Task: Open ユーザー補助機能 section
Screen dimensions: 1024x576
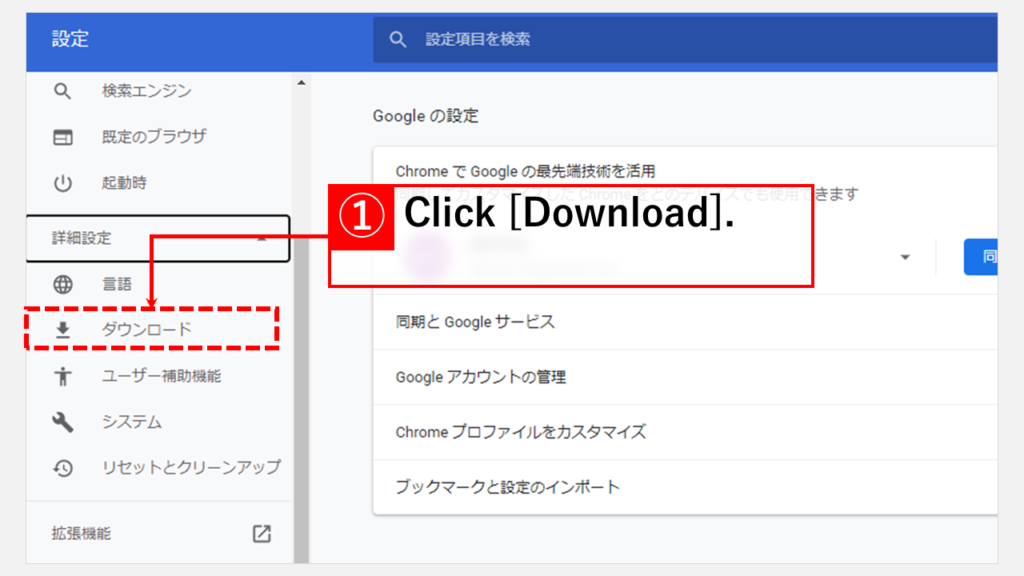Action: pyautogui.click(x=161, y=376)
